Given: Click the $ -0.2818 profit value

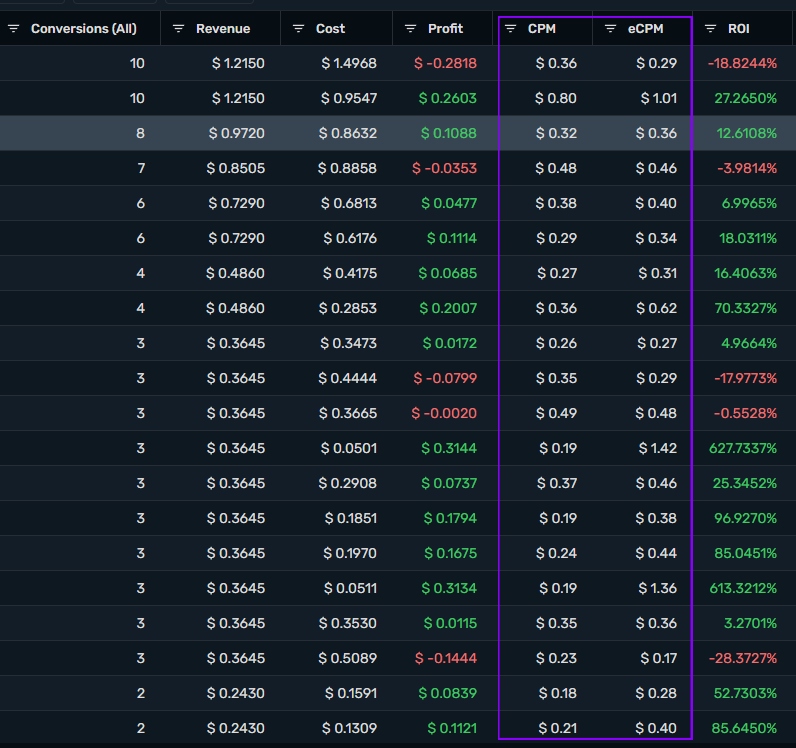Looking at the screenshot, I should 445,64.
